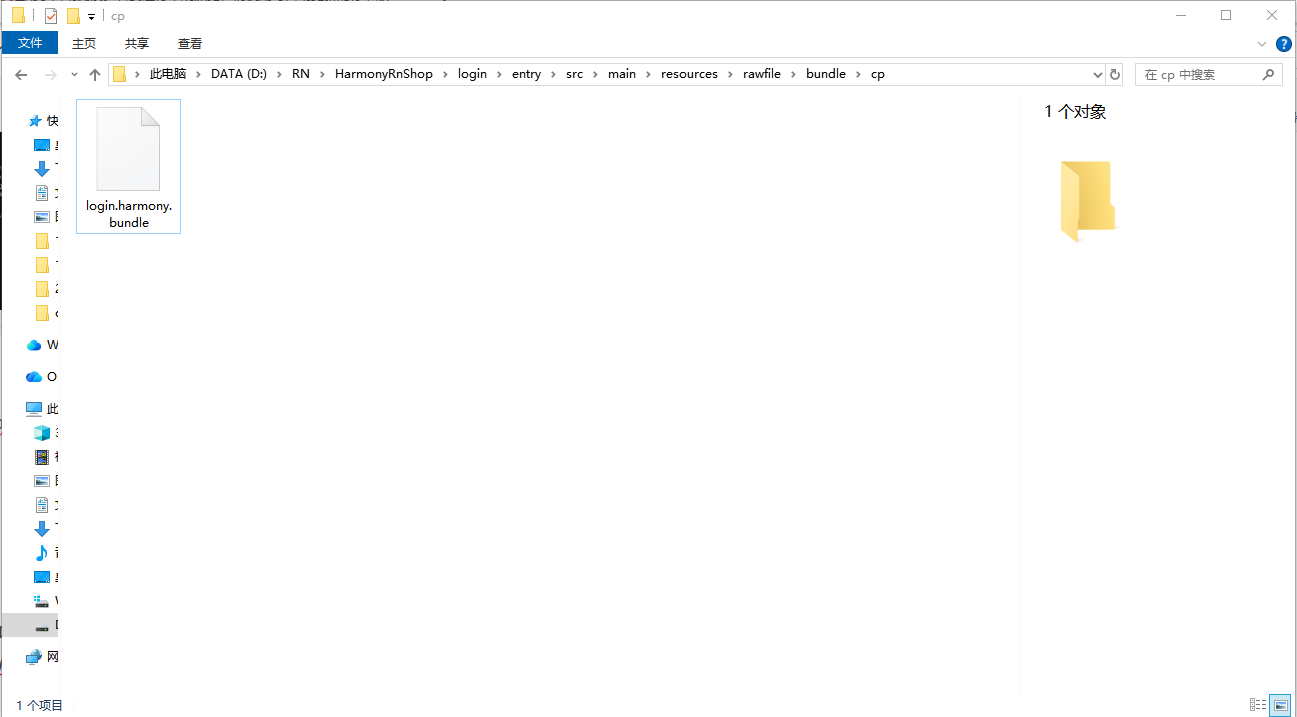
Task: Click the search magnifier icon
Action: click(1269, 74)
